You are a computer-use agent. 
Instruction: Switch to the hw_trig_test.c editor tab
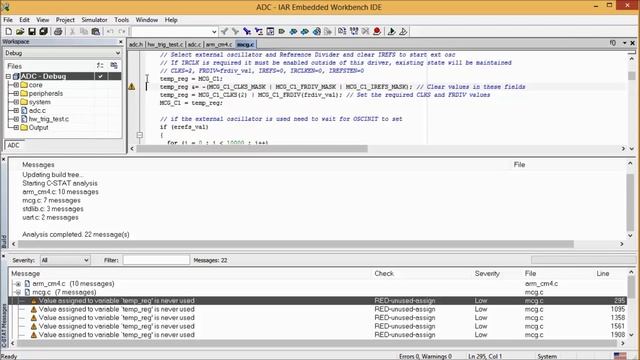click(x=165, y=44)
